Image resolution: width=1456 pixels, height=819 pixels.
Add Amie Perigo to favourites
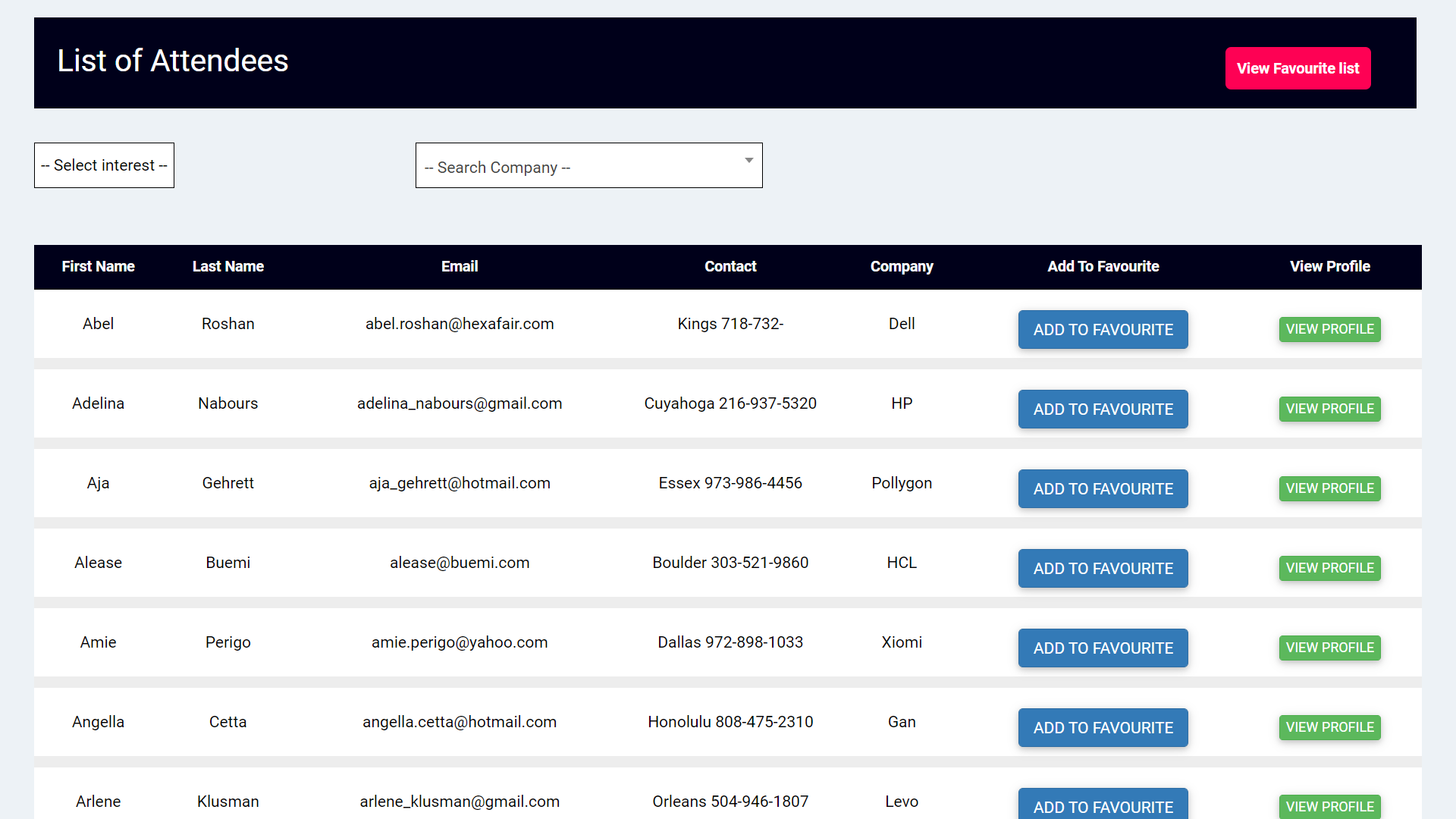tap(1103, 648)
